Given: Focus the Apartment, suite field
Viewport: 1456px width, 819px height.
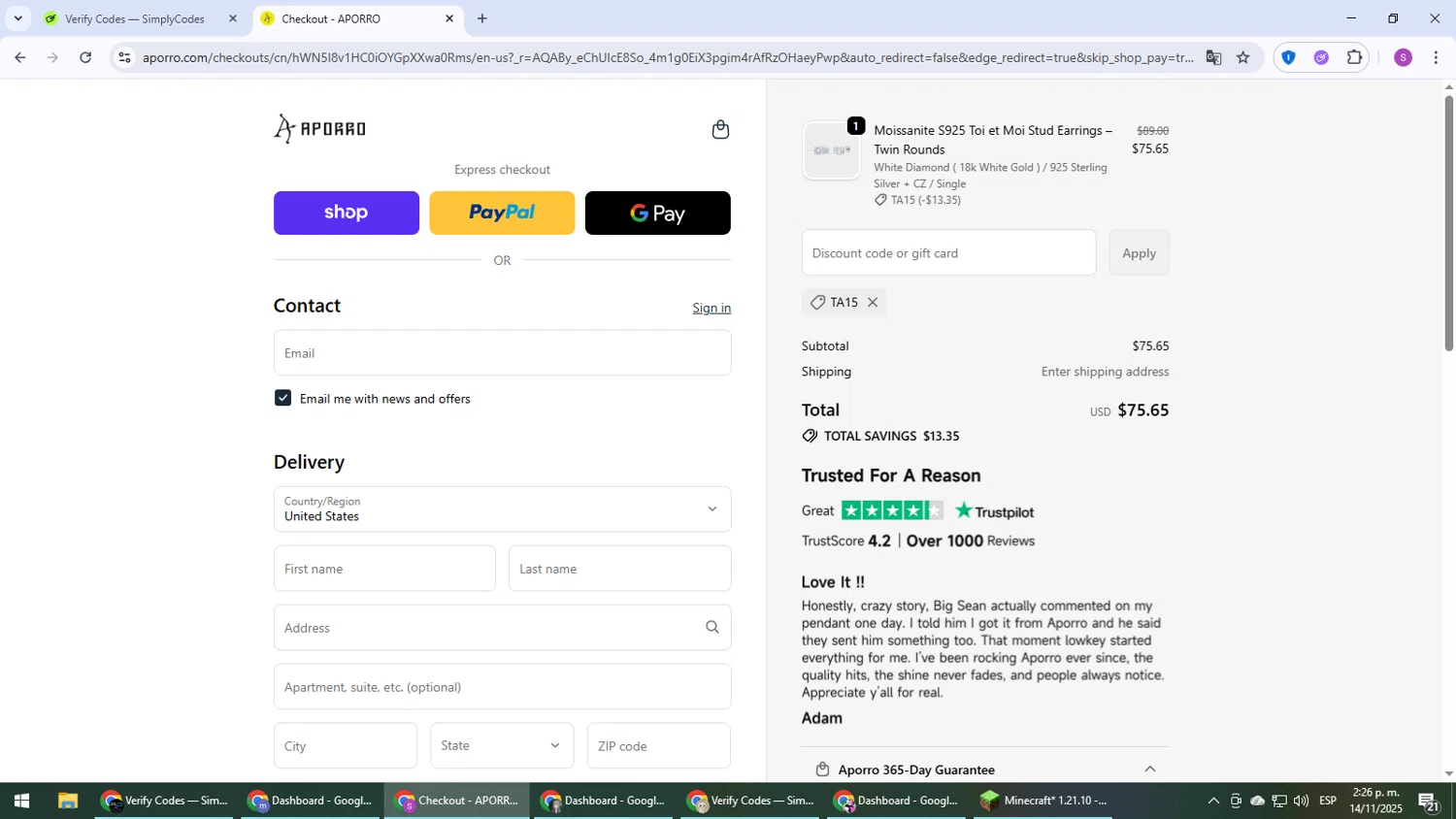Looking at the screenshot, I should click(x=502, y=687).
